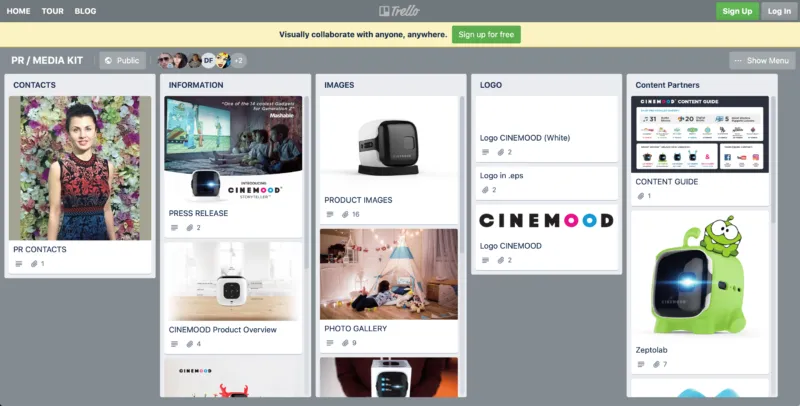
Task: Open the CINEMOOD logo image card
Action: (546, 220)
